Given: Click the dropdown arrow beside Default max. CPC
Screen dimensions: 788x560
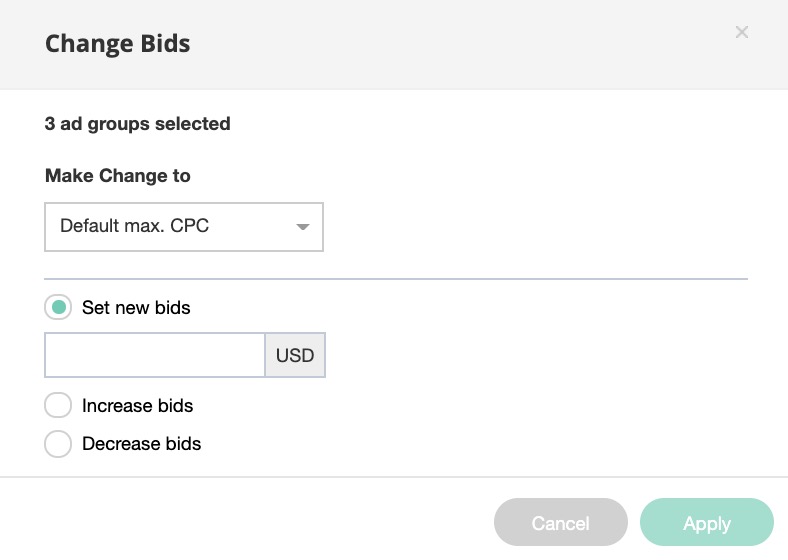Looking at the screenshot, I should [x=303, y=227].
